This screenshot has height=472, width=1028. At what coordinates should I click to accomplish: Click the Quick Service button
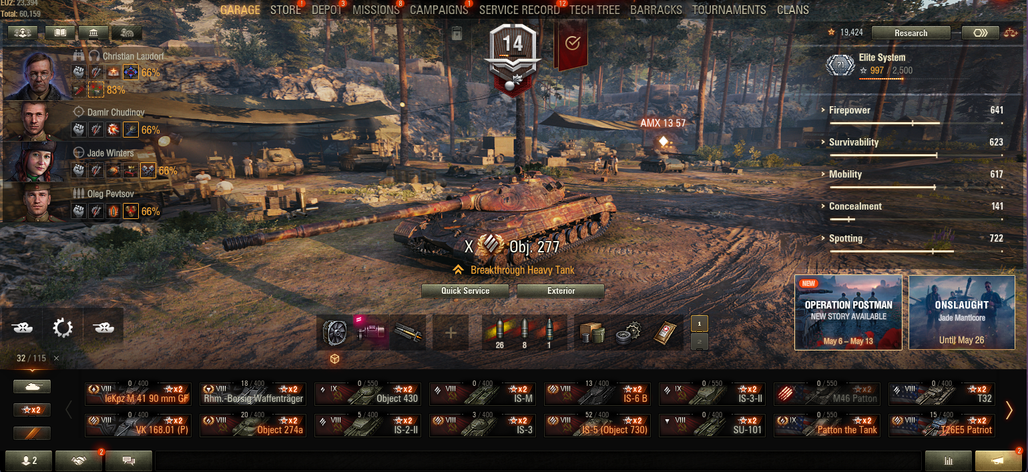coord(465,291)
